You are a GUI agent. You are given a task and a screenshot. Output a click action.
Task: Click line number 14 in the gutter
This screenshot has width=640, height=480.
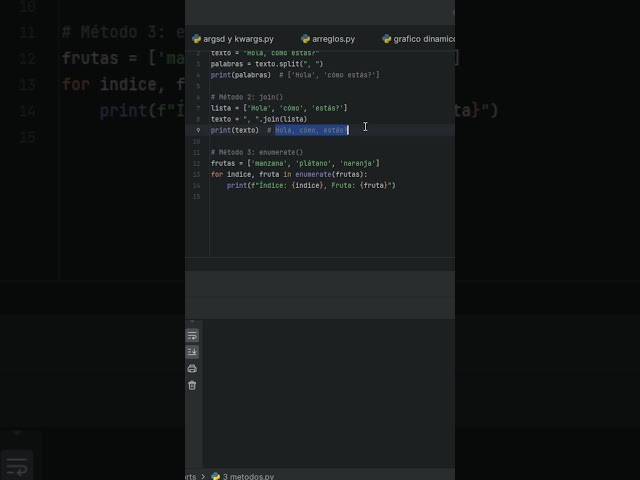pyautogui.click(x=197, y=185)
